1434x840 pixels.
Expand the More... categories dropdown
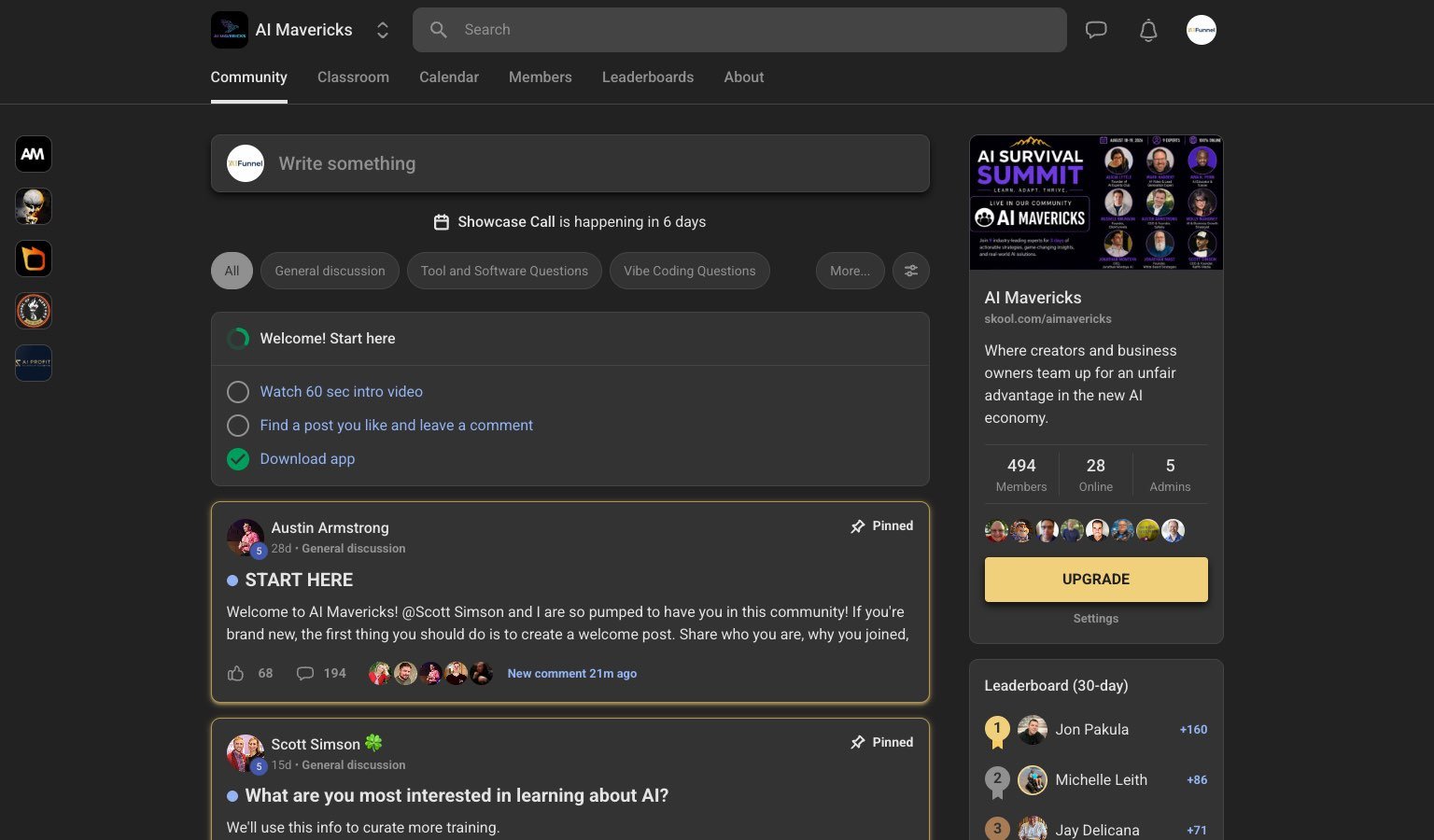(x=850, y=271)
